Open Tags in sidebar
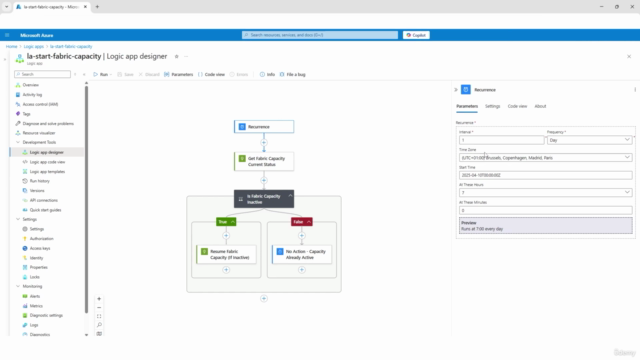This screenshot has width=640, height=360. point(27,114)
